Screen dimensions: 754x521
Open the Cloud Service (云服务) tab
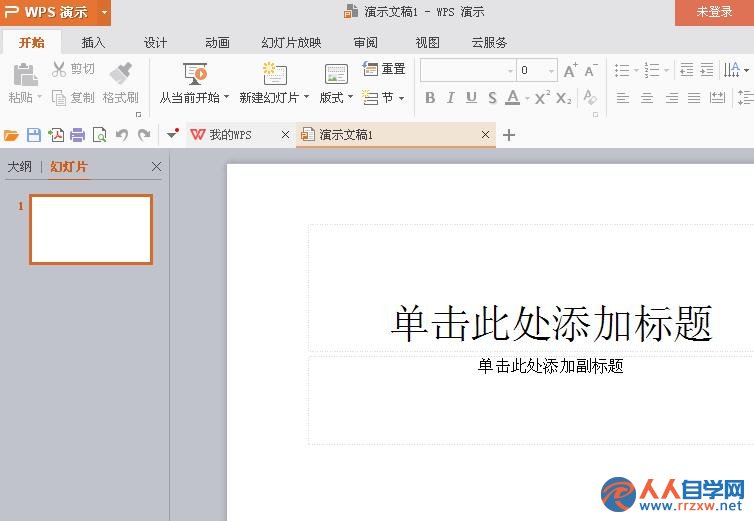coord(489,42)
